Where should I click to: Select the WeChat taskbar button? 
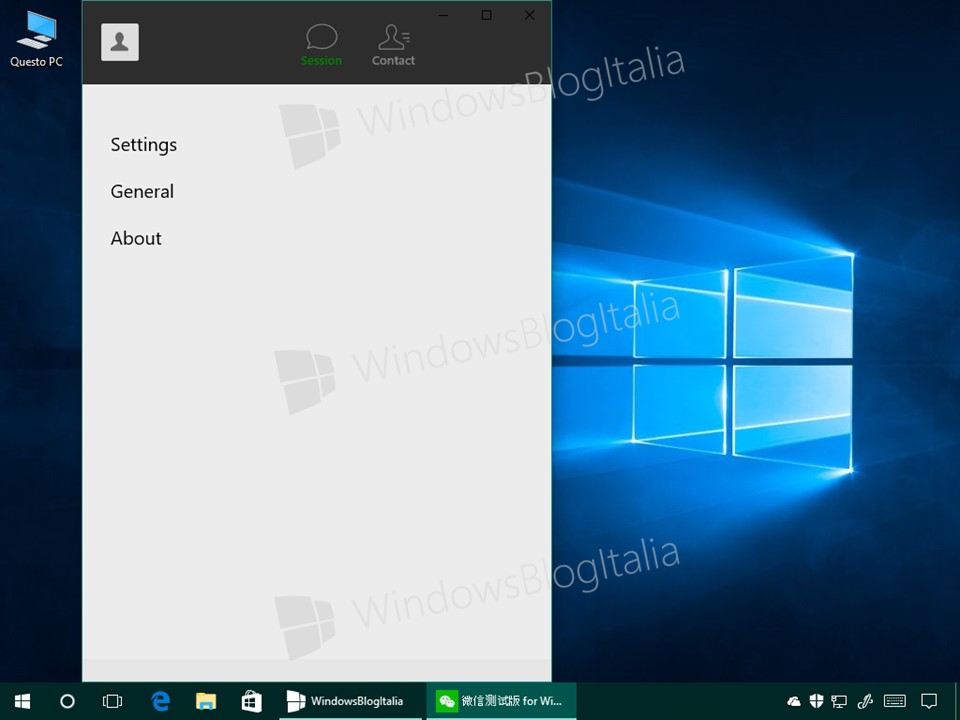(501, 701)
